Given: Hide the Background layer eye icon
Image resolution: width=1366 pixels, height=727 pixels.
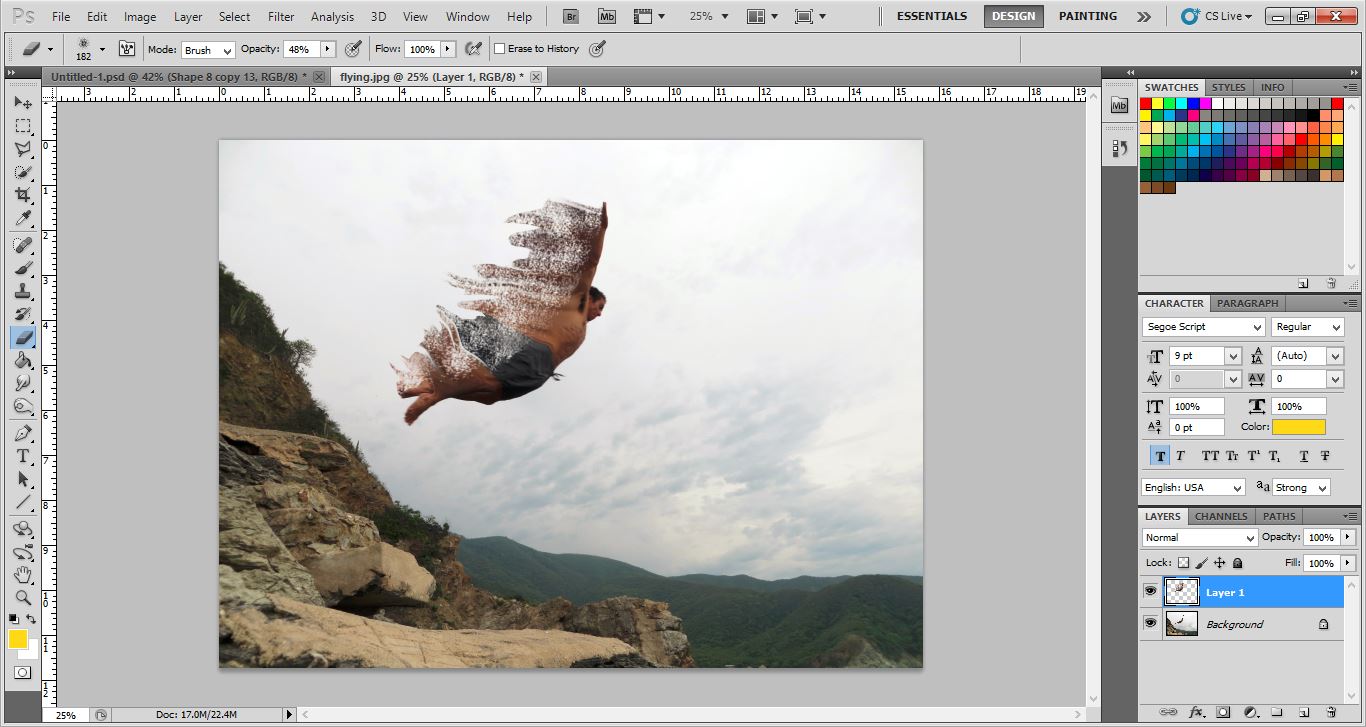Looking at the screenshot, I should click(1150, 624).
